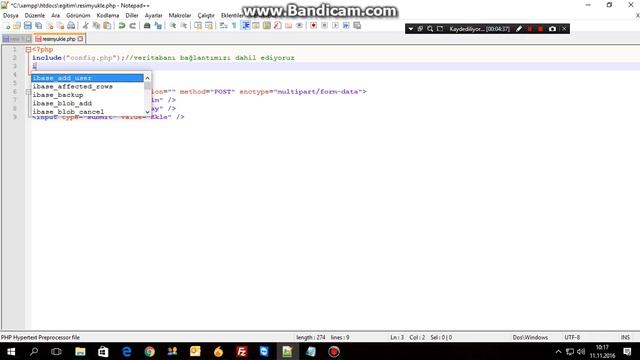Viewport: 640px width, 360px height.
Task: Open Find with the binoculars icon
Action: (x=147, y=26)
